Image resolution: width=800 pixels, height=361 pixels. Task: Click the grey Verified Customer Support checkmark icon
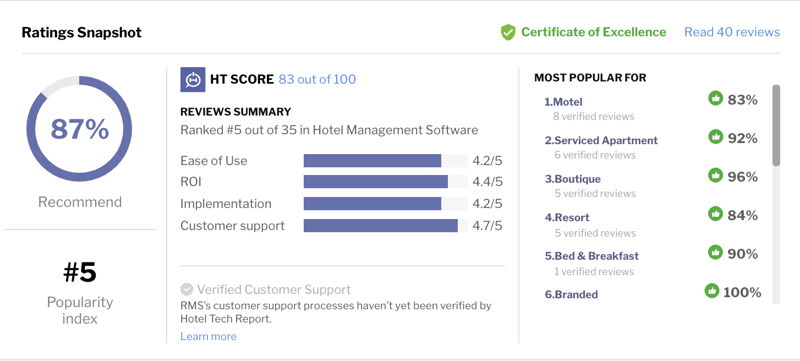click(187, 289)
